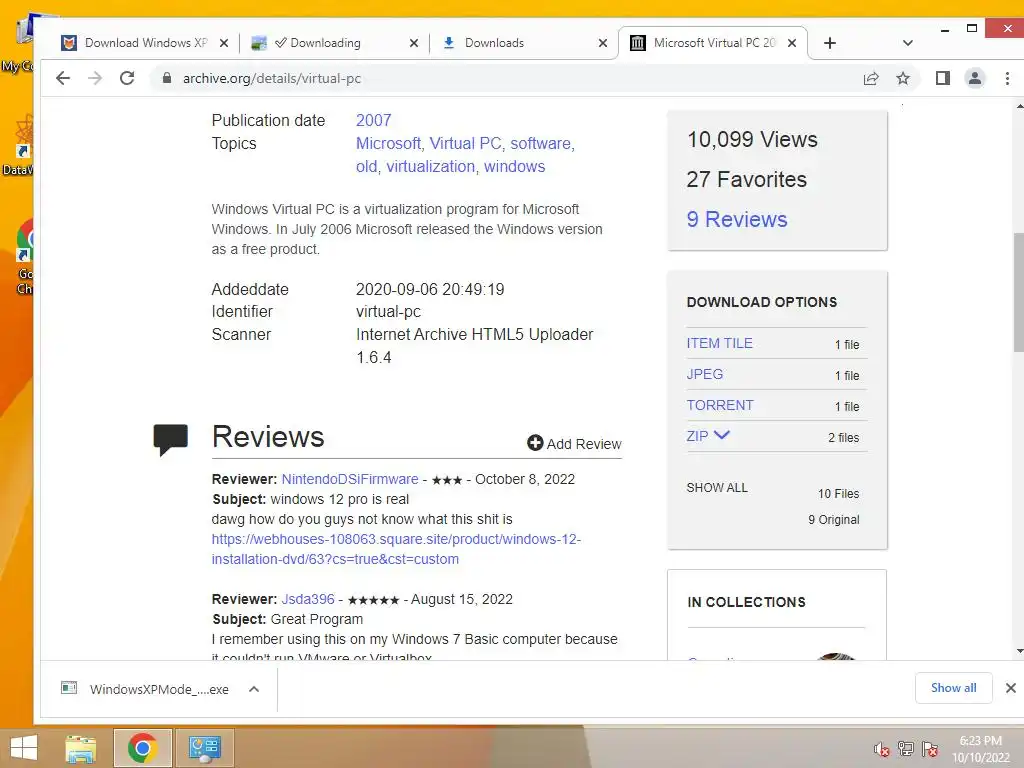Image resolution: width=1024 pixels, height=768 pixels.
Task: Go back to the previous page
Action: [x=63, y=78]
